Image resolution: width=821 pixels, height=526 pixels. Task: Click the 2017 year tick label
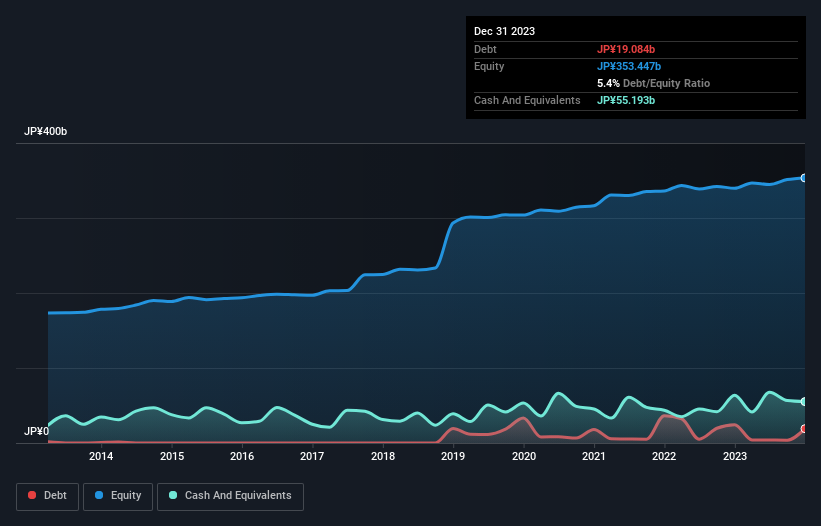click(312, 457)
